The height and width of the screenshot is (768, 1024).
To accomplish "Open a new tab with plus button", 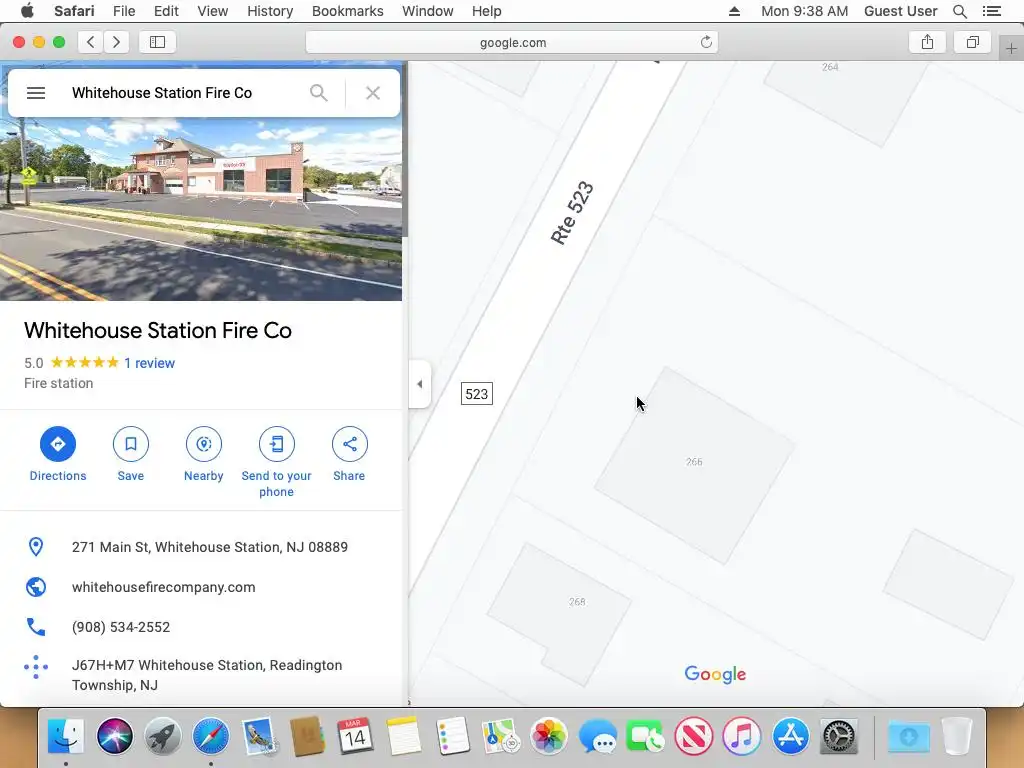I will [x=1011, y=49].
